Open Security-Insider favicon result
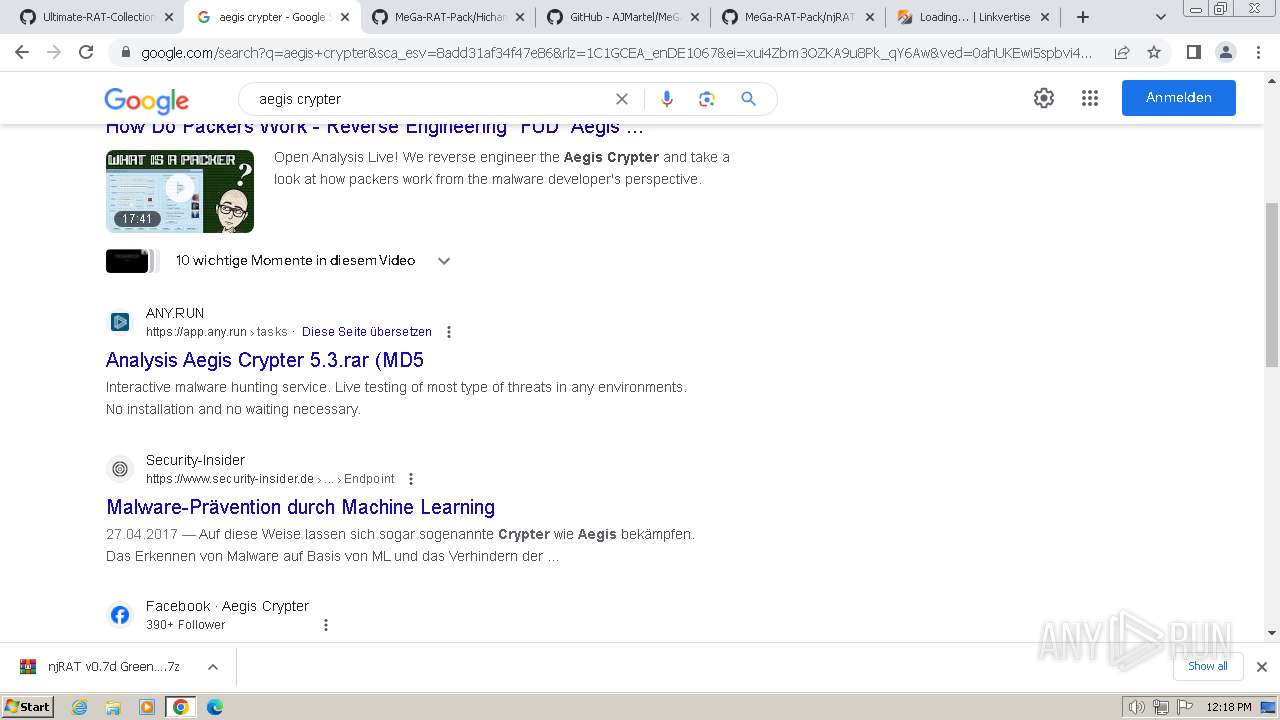1280x720 pixels. click(x=120, y=469)
